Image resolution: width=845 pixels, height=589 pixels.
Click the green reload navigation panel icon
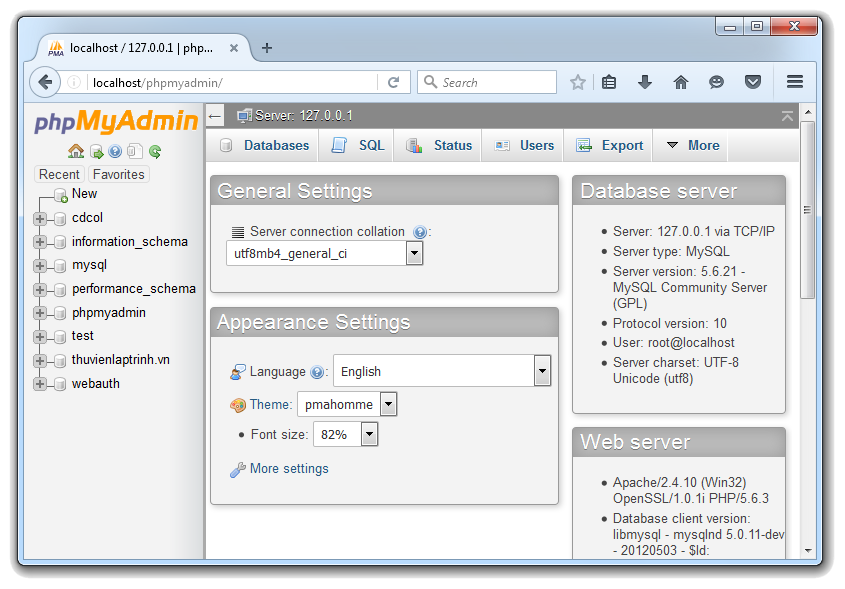(155, 152)
